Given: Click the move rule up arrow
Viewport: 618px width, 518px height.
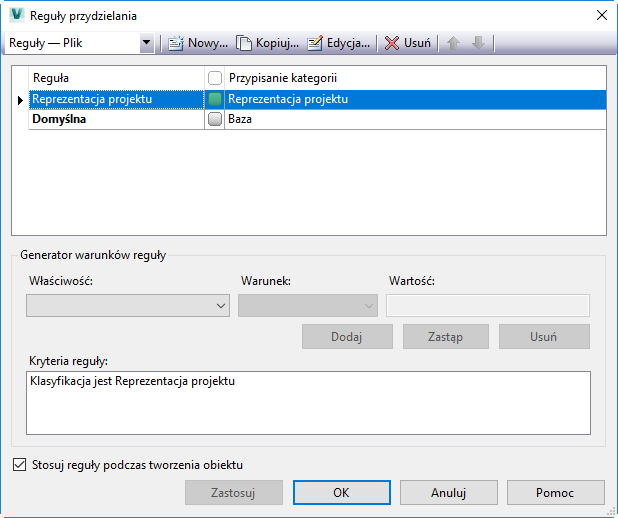Looking at the screenshot, I should point(455,43).
